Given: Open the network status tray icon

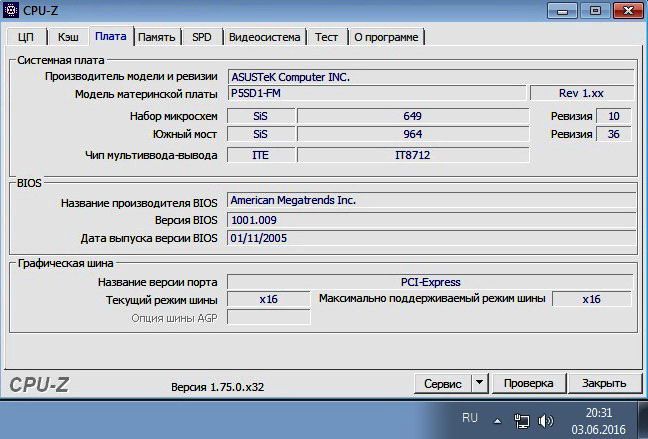Looking at the screenshot, I should [x=522, y=421].
